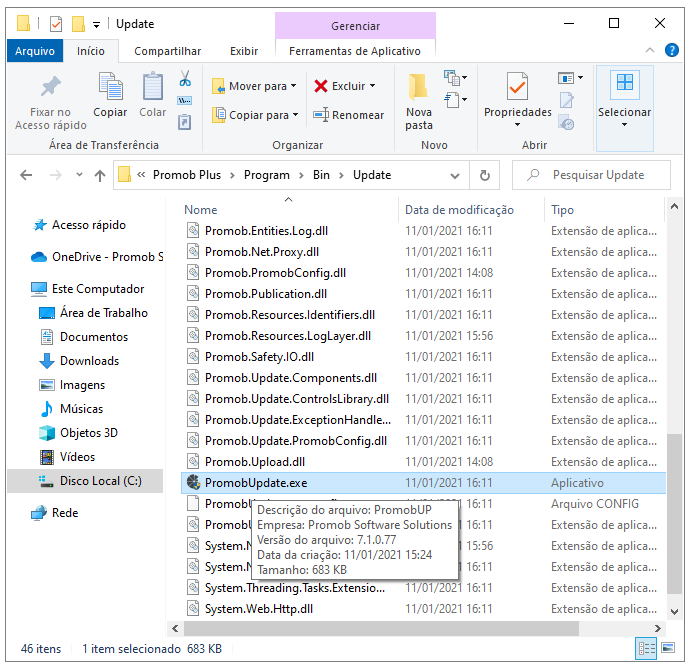Select Acesso rápido in navigation pane

(88, 225)
